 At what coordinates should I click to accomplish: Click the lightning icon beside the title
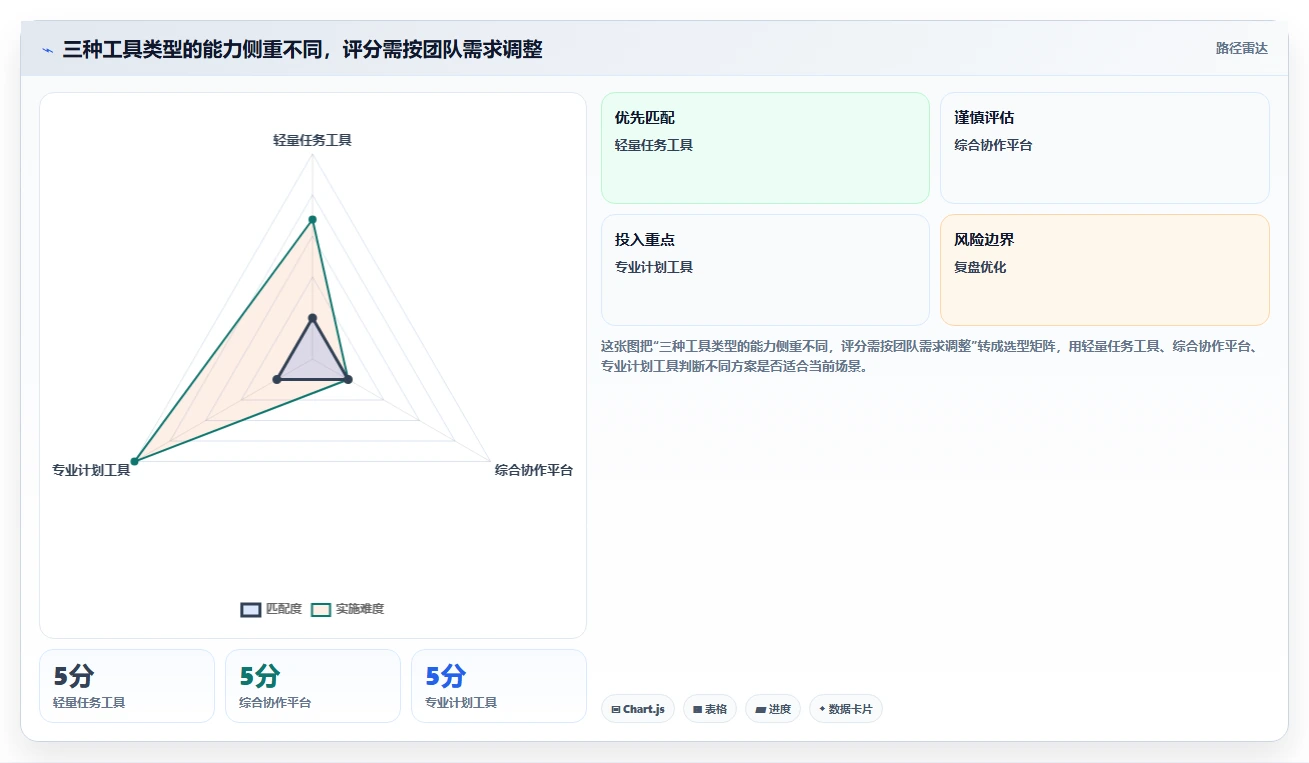[48, 50]
